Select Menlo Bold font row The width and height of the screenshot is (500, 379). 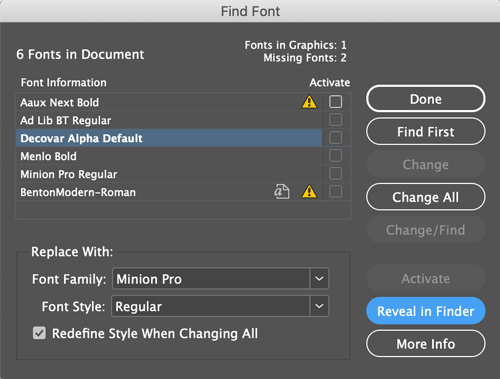tap(169, 156)
